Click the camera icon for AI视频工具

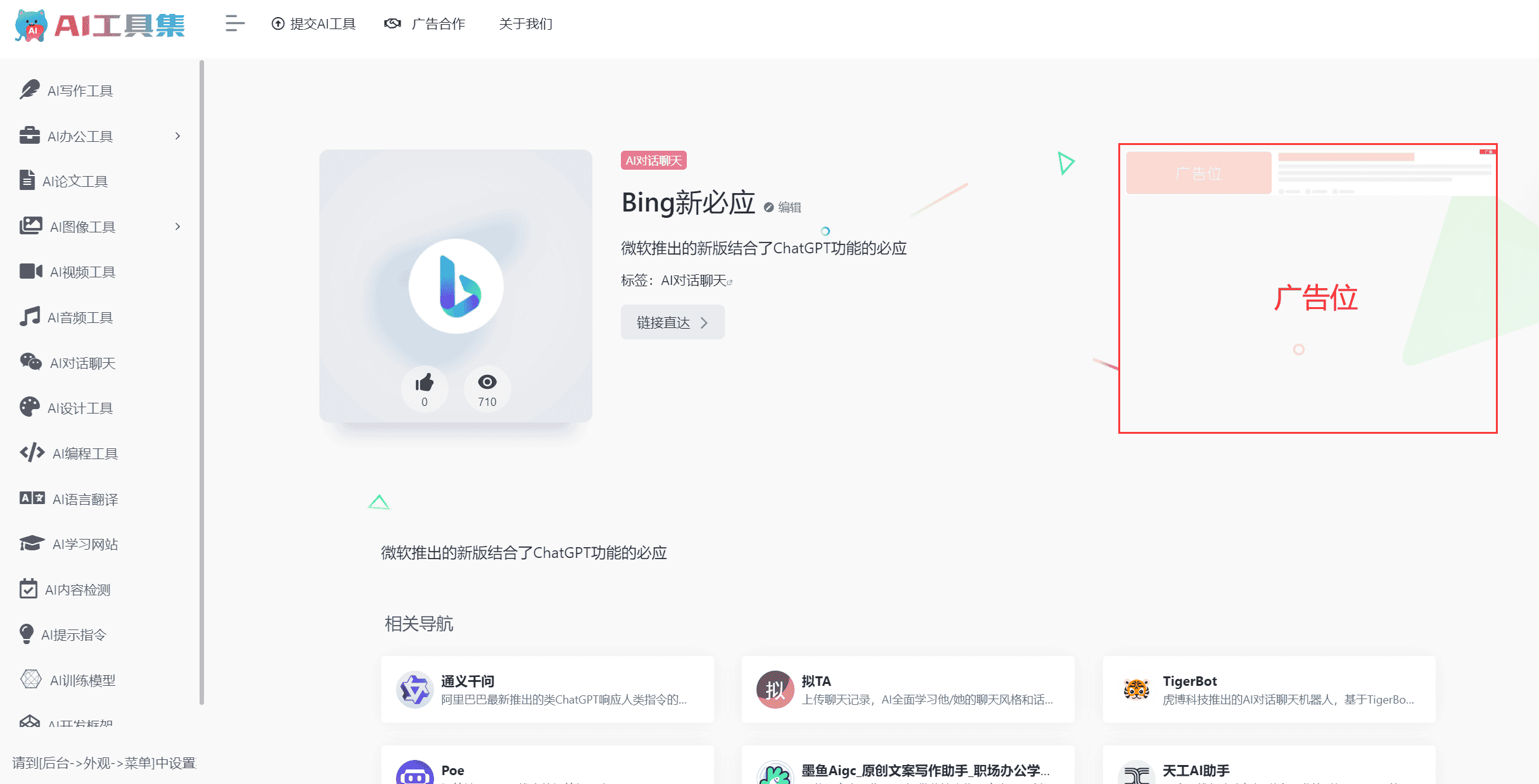pyautogui.click(x=30, y=271)
